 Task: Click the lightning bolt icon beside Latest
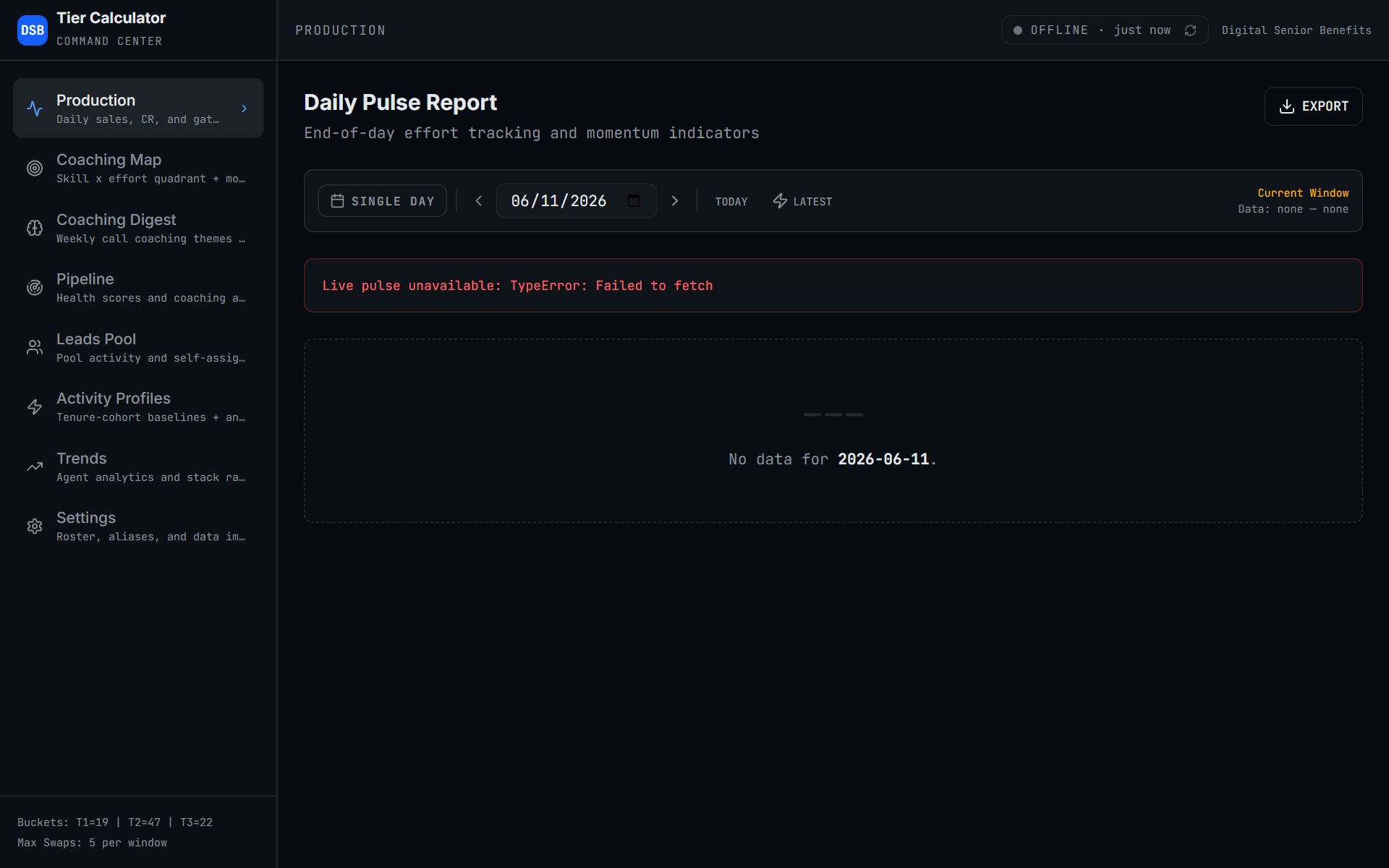pos(780,201)
